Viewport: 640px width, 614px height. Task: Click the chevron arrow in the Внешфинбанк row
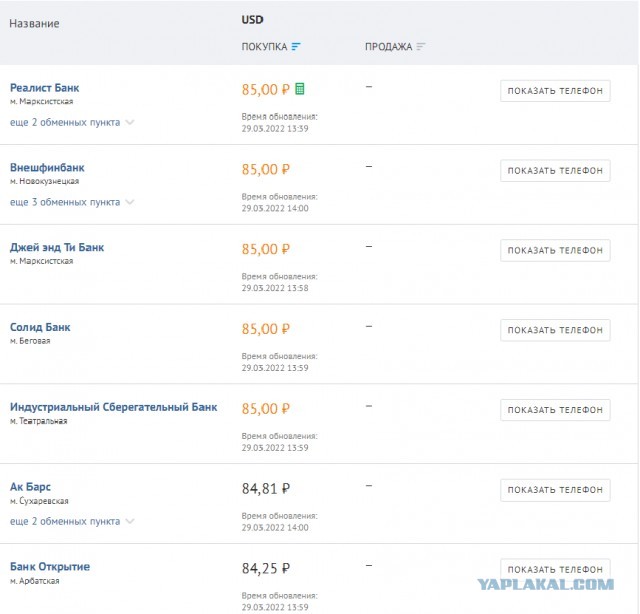pyautogui.click(x=130, y=202)
